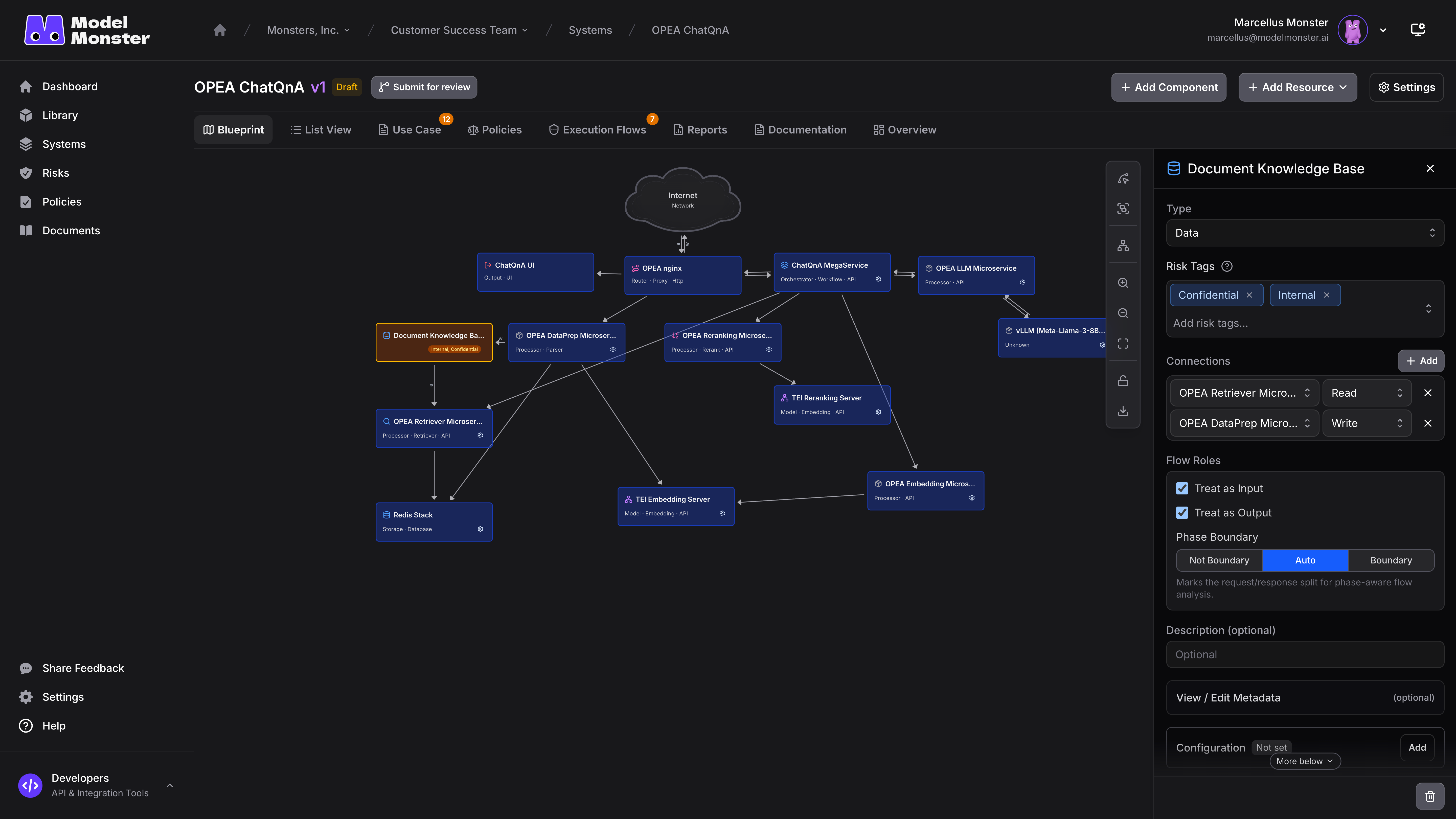
Task: Click the focus-selection canvas tool icon
Action: pos(1123,209)
